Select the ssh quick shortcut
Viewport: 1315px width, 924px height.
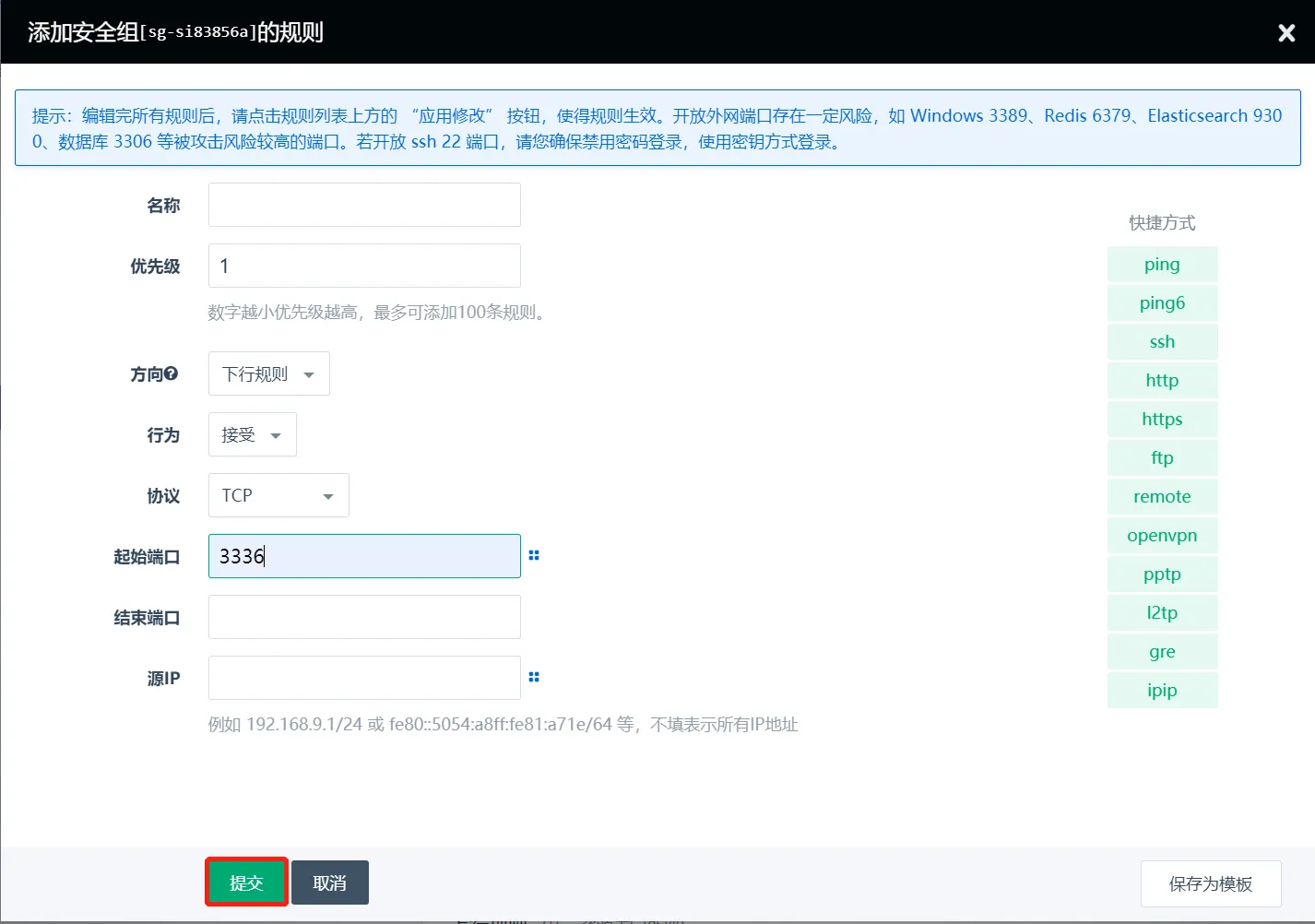click(1162, 341)
